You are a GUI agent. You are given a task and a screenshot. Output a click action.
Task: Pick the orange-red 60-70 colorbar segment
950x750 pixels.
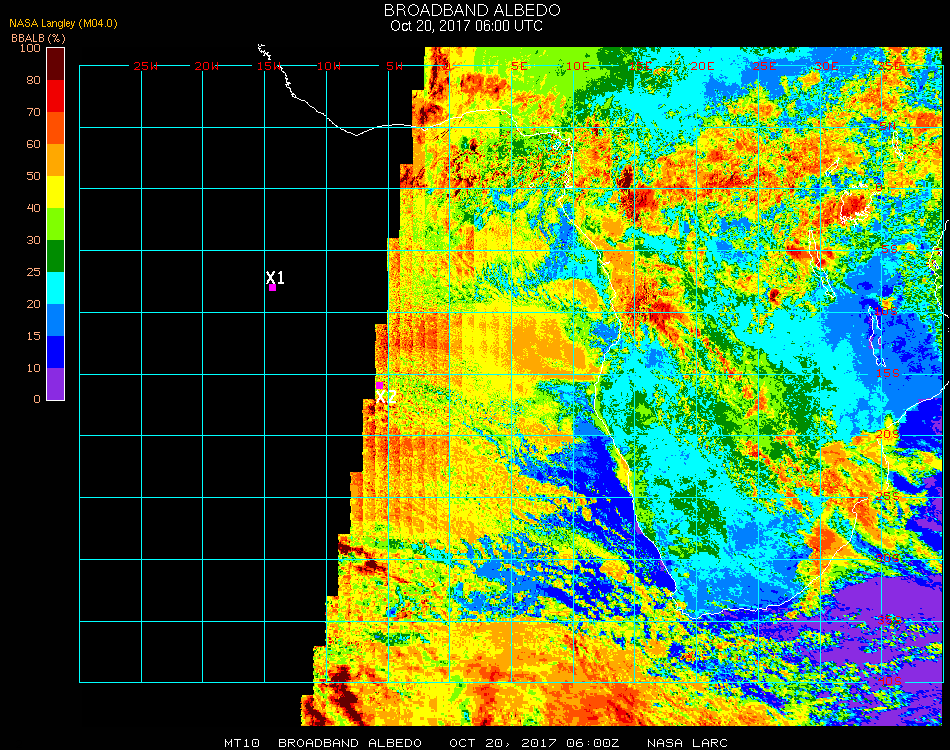tap(55, 128)
